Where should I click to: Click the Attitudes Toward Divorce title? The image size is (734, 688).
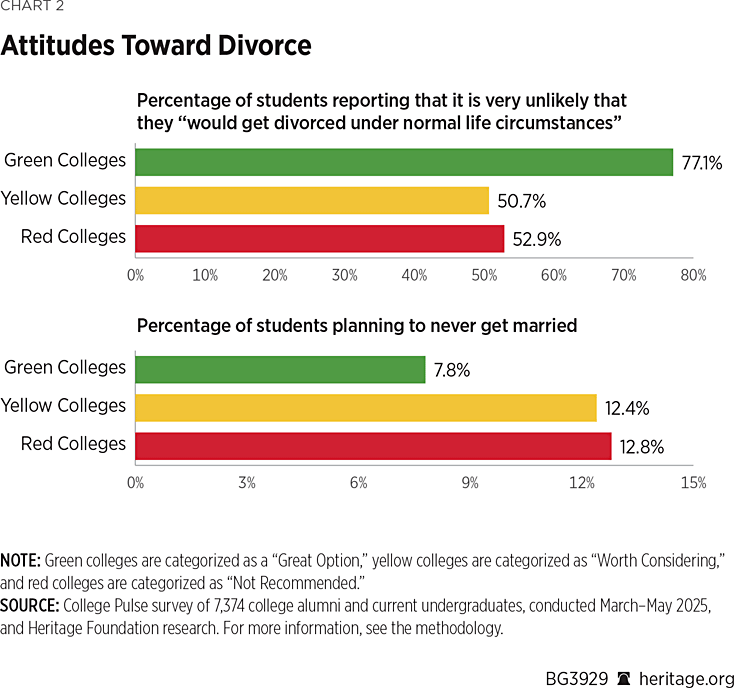pyautogui.click(x=156, y=45)
